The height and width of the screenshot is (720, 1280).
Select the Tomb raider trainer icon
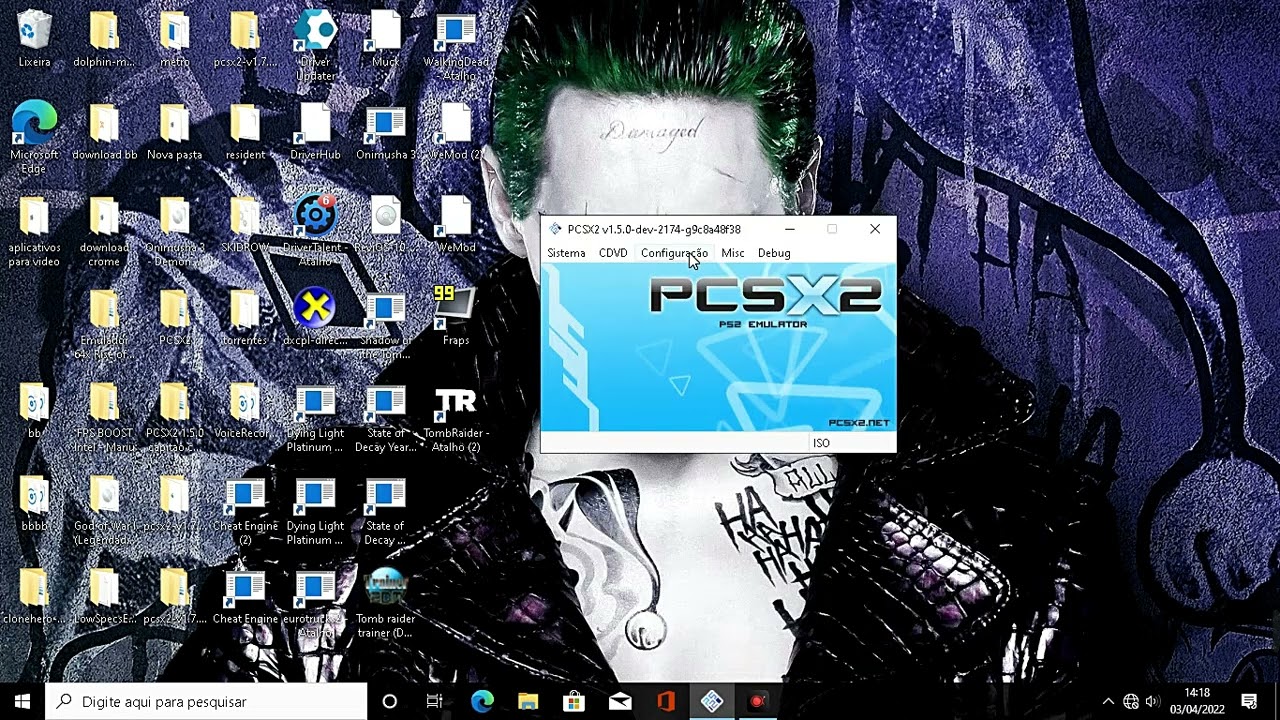(x=385, y=603)
